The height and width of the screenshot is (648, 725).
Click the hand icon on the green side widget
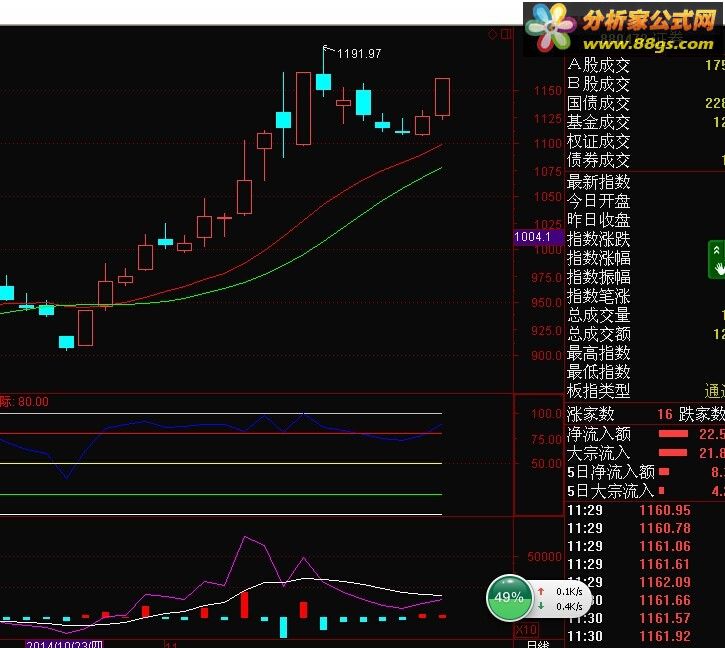(719, 268)
